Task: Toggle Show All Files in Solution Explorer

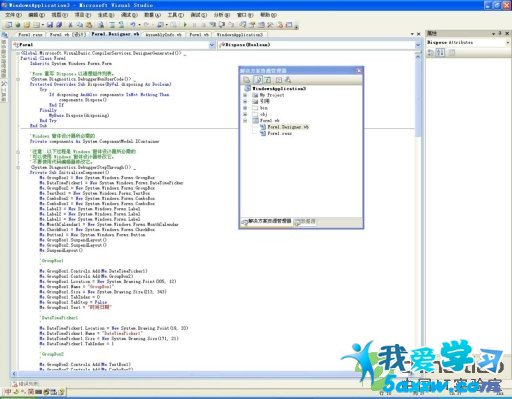Action: (258, 80)
